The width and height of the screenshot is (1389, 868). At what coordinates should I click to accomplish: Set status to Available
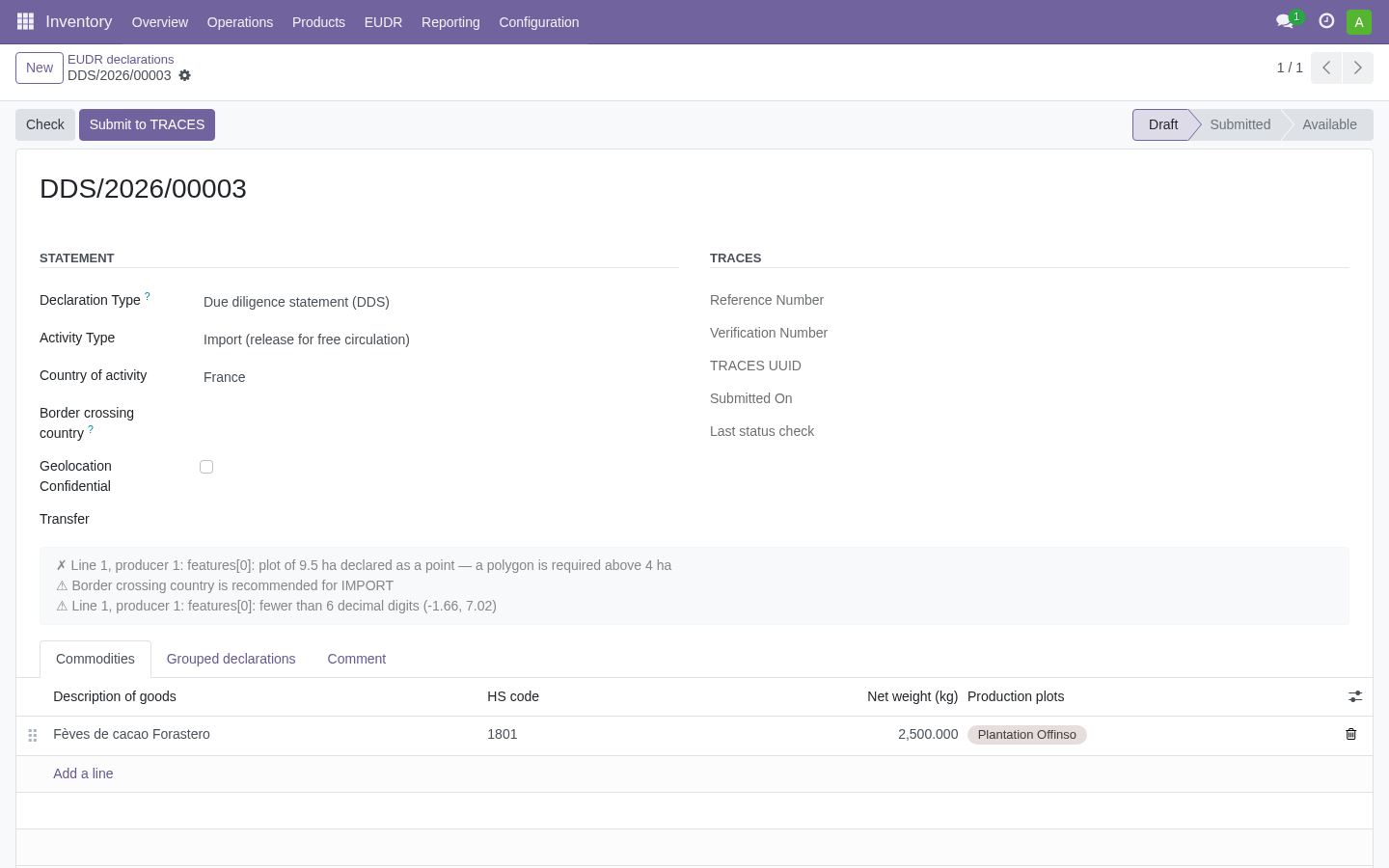(x=1329, y=124)
